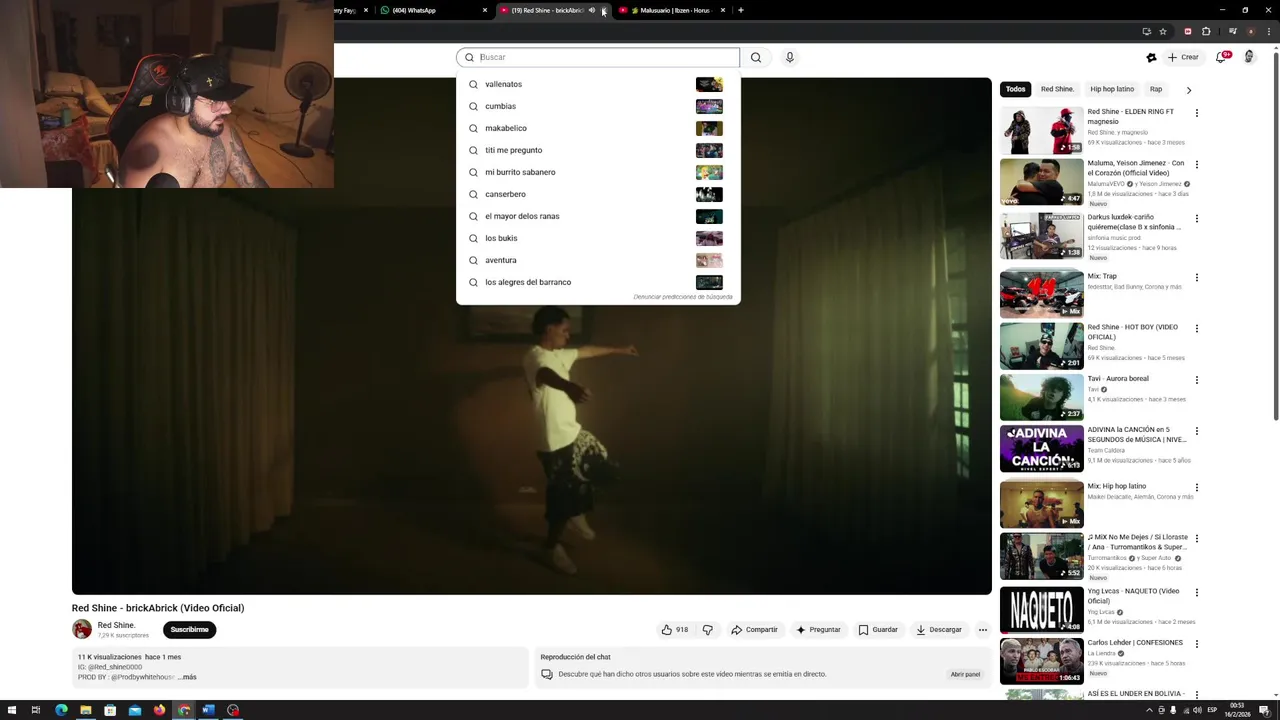Switch to the WhatsApp browser tab

(x=433, y=10)
